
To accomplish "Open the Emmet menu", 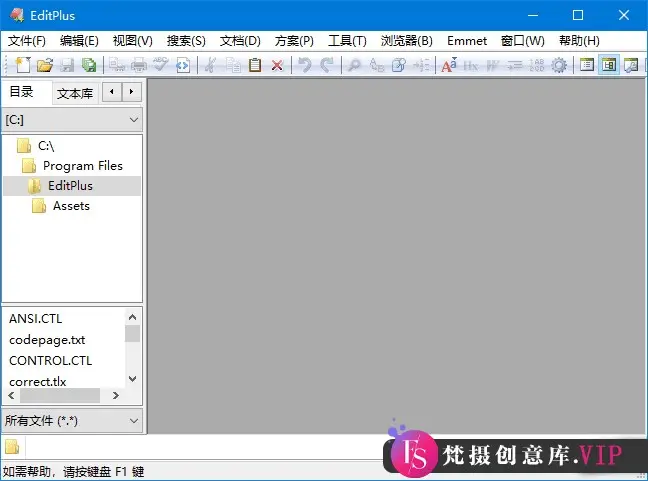I will pos(467,41).
